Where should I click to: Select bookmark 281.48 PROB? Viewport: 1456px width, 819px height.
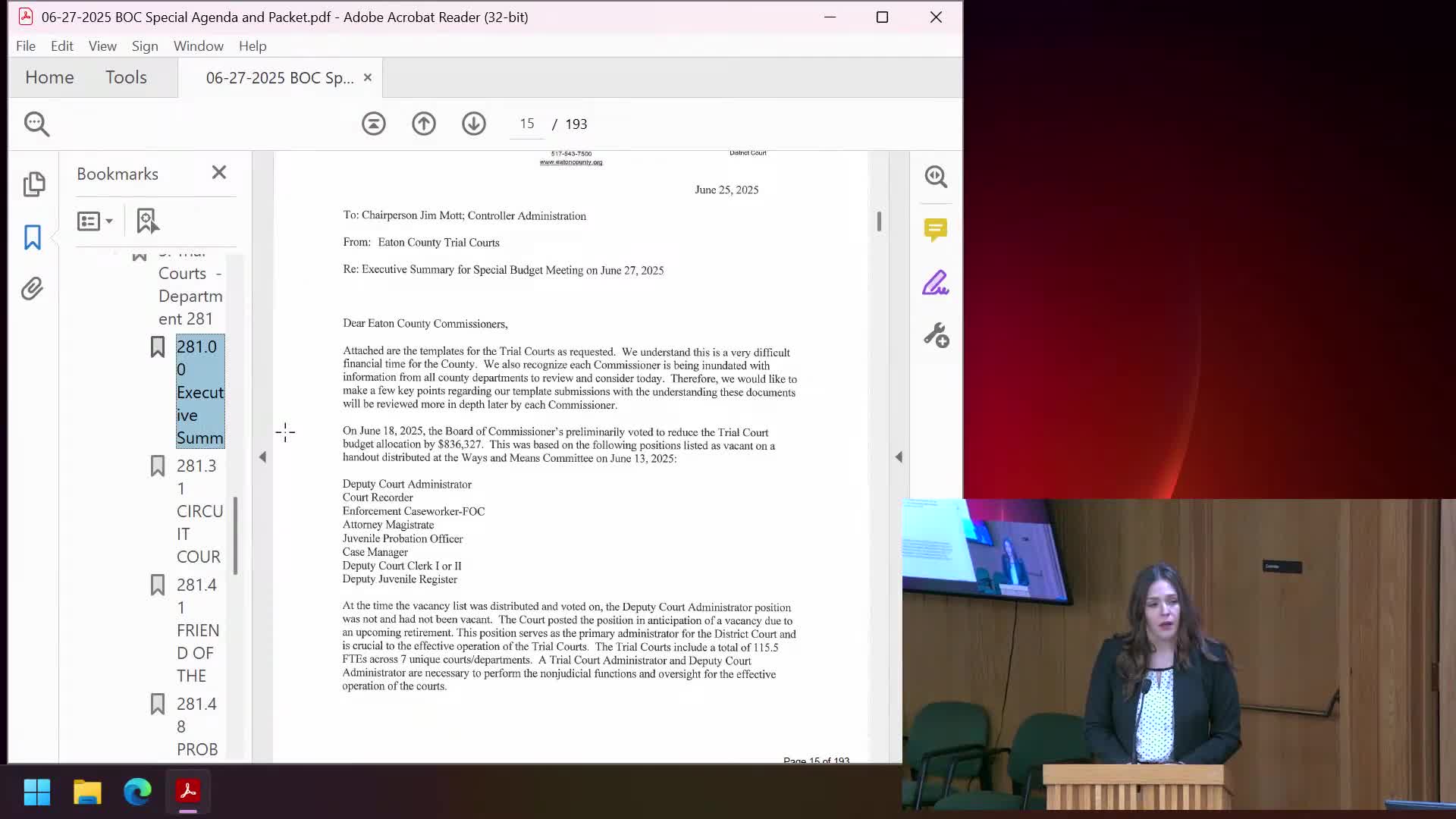pos(197,726)
